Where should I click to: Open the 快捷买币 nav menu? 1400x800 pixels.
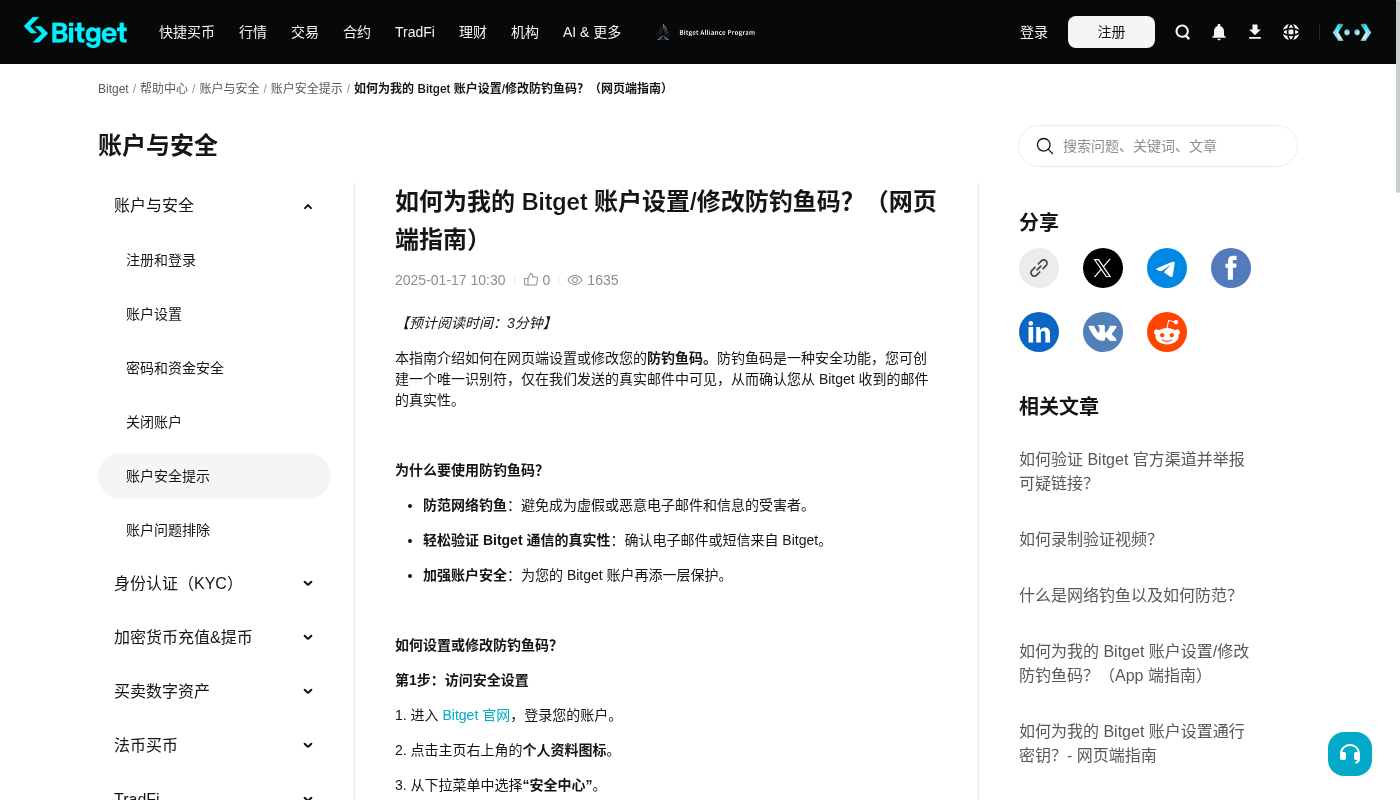[x=187, y=32]
